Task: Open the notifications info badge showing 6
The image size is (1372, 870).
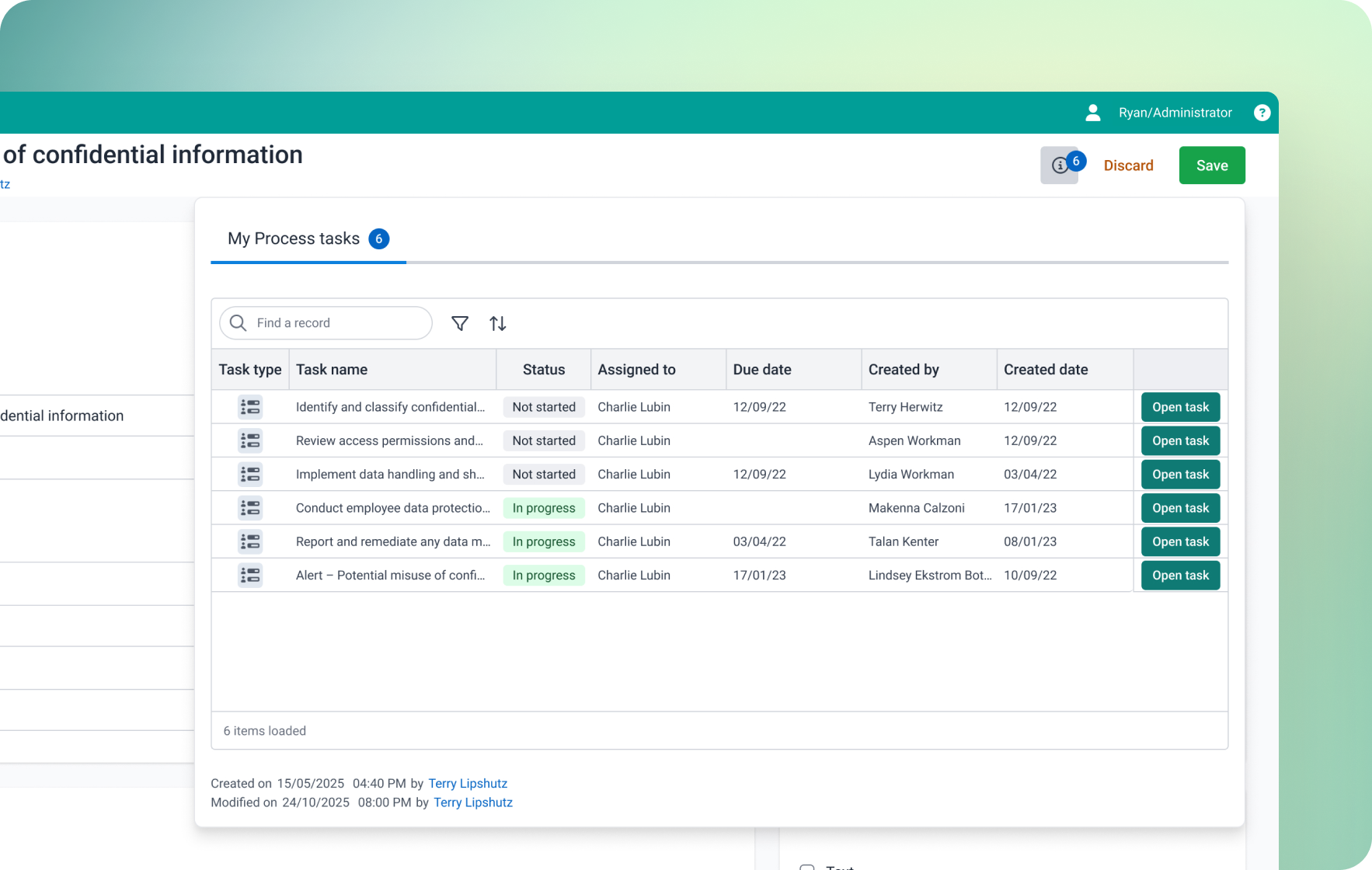Action: click(x=1059, y=165)
